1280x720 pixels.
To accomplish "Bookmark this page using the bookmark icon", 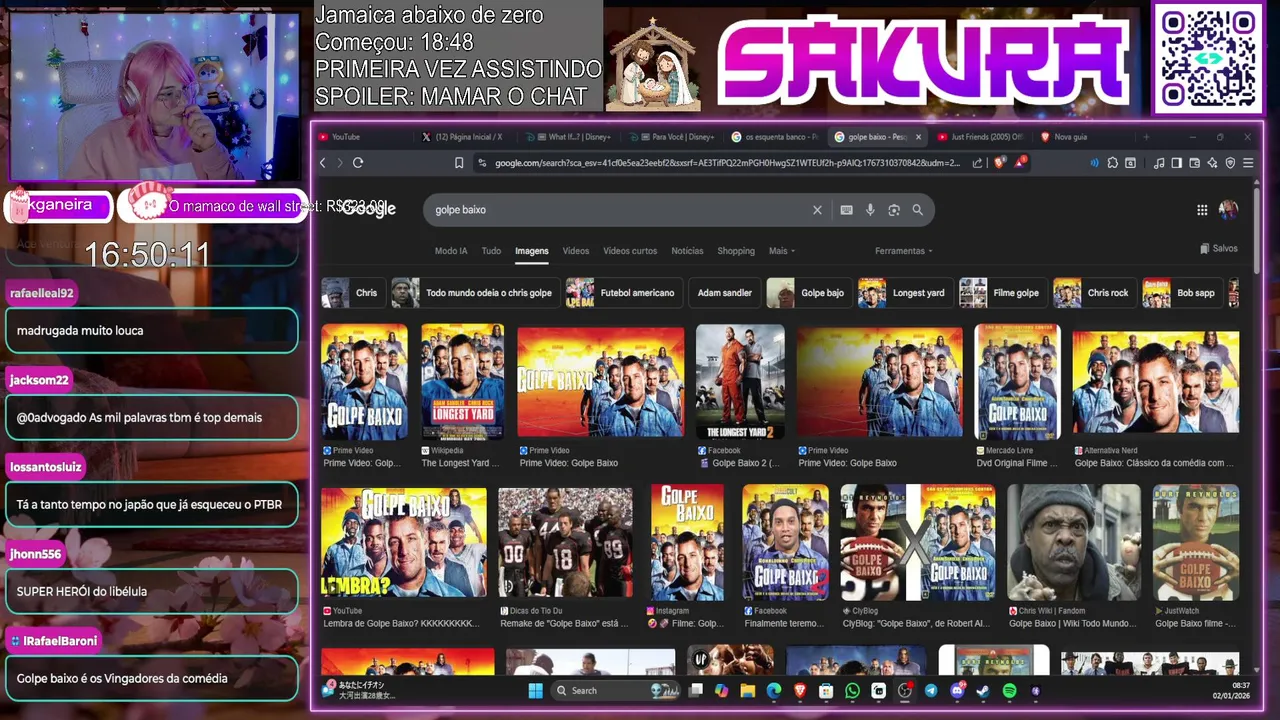I will click(x=459, y=163).
